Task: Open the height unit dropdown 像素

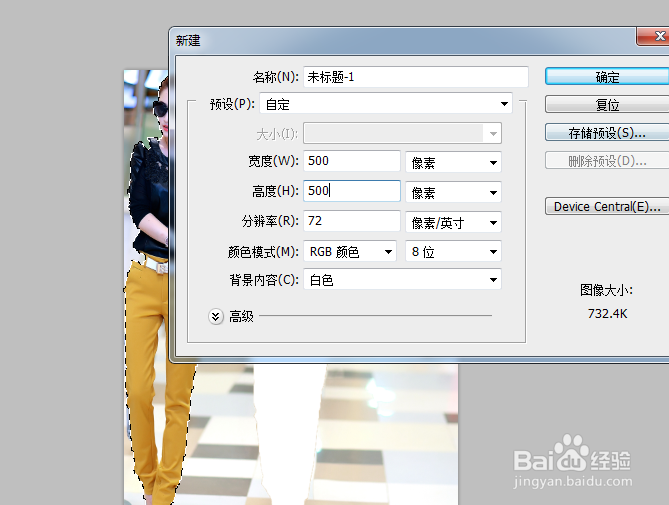Action: click(x=453, y=192)
